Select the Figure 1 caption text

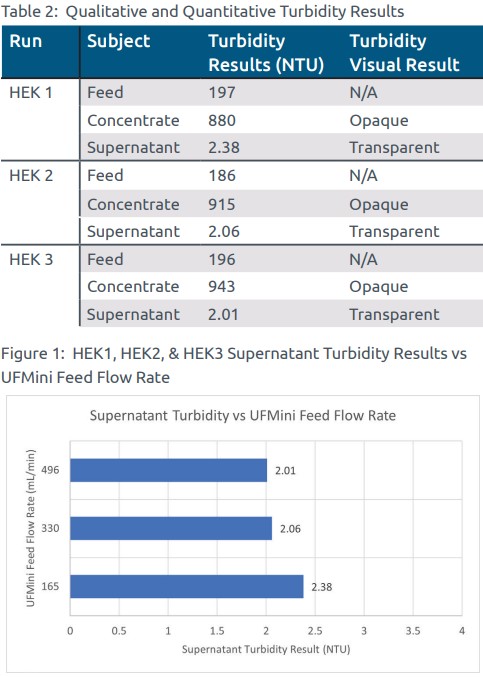[x=234, y=365]
